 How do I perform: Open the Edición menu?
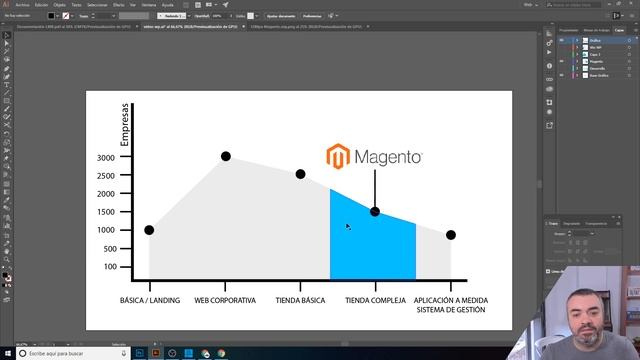41,5
